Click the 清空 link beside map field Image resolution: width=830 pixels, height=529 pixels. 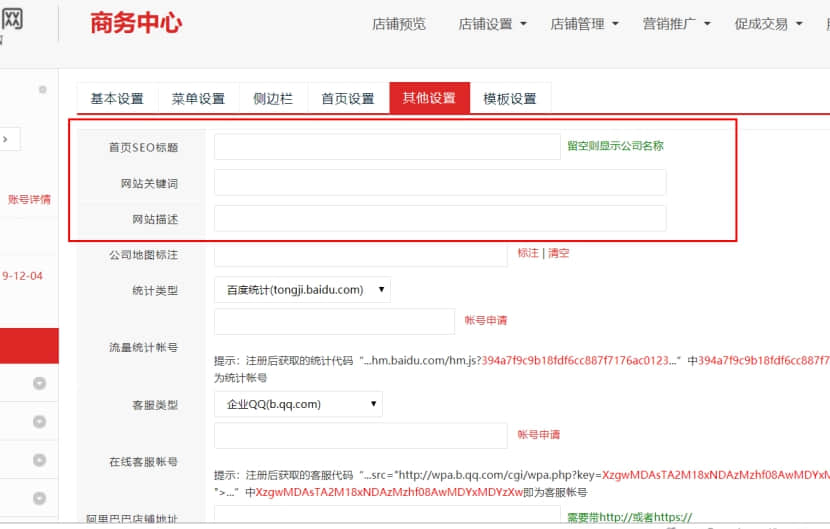558,253
